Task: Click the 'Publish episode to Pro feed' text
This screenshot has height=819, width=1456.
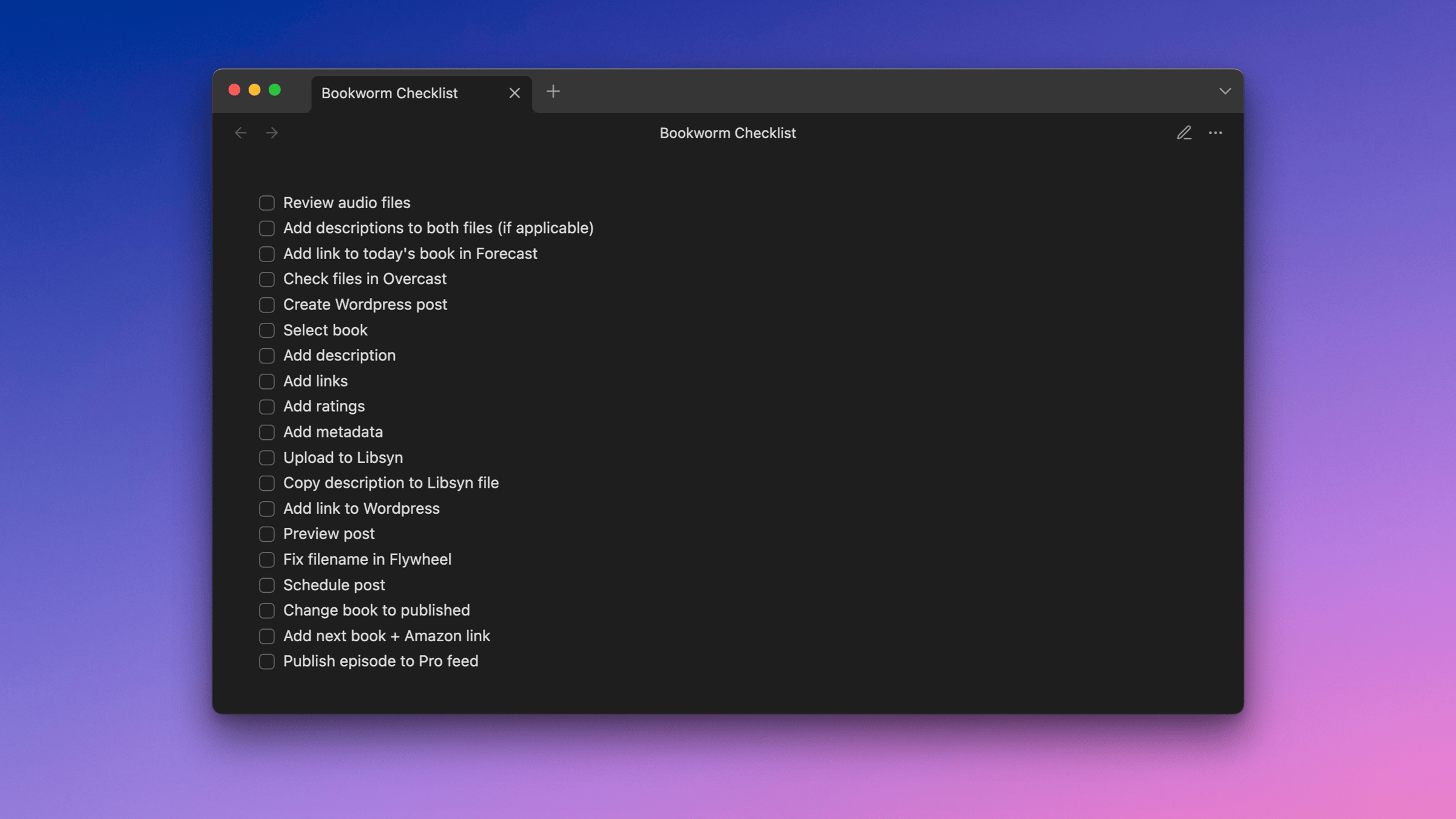Action: (380, 661)
